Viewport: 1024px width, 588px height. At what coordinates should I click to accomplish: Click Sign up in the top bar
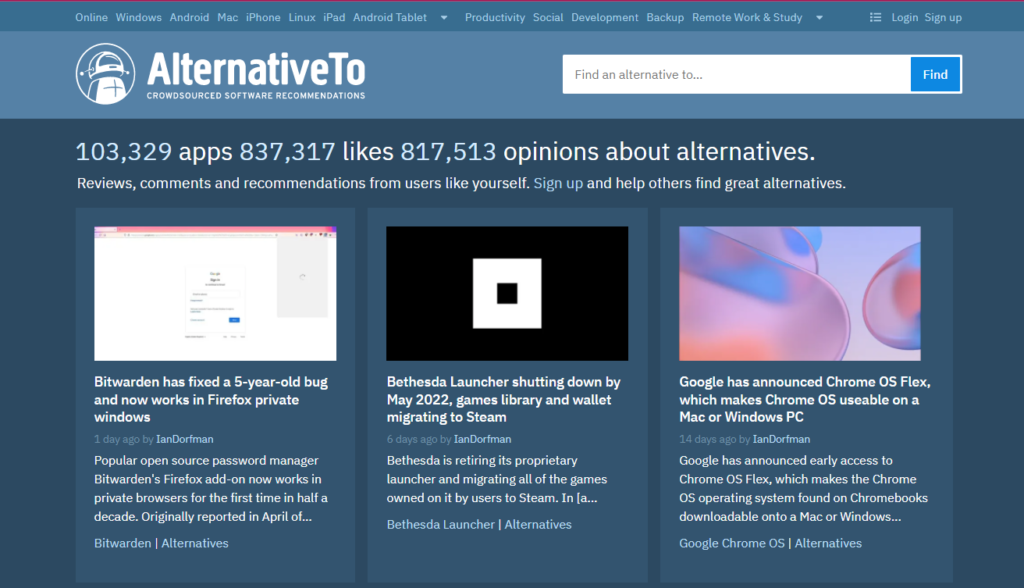click(942, 17)
